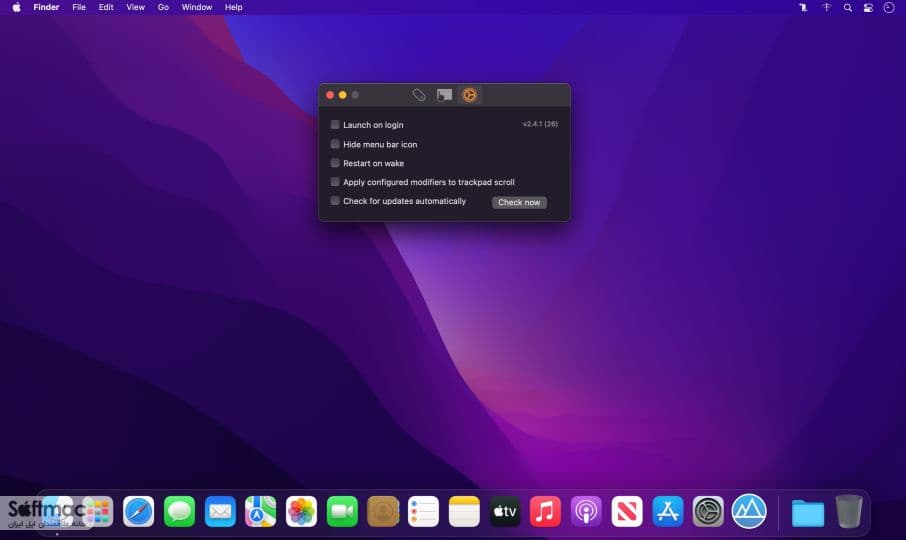This screenshot has width=906, height=540.
Task: Enable Apply configured modifiers to trackpad scroll
Action: (335, 182)
